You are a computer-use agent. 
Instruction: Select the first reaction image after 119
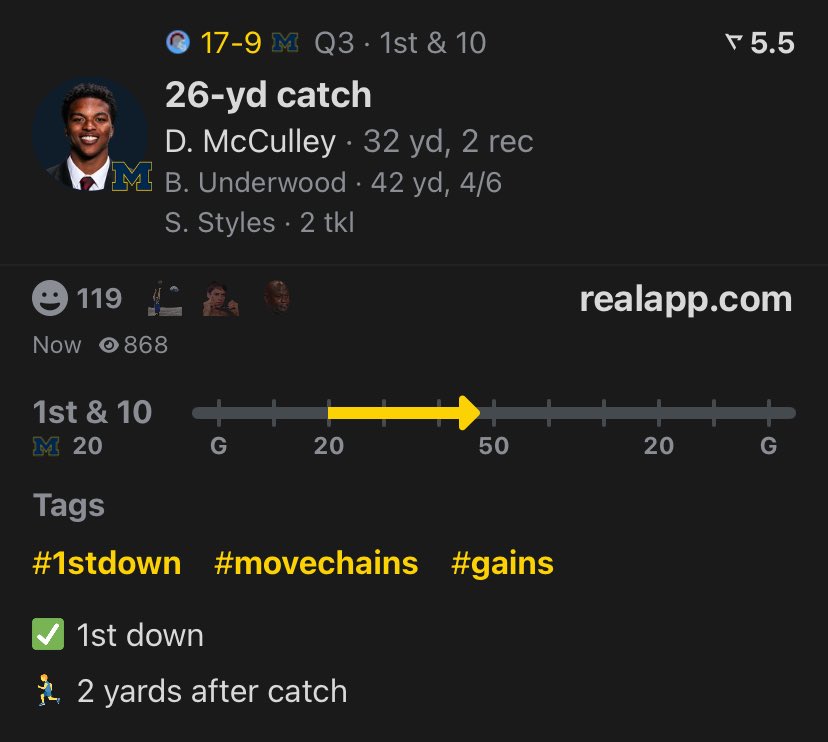click(x=166, y=298)
